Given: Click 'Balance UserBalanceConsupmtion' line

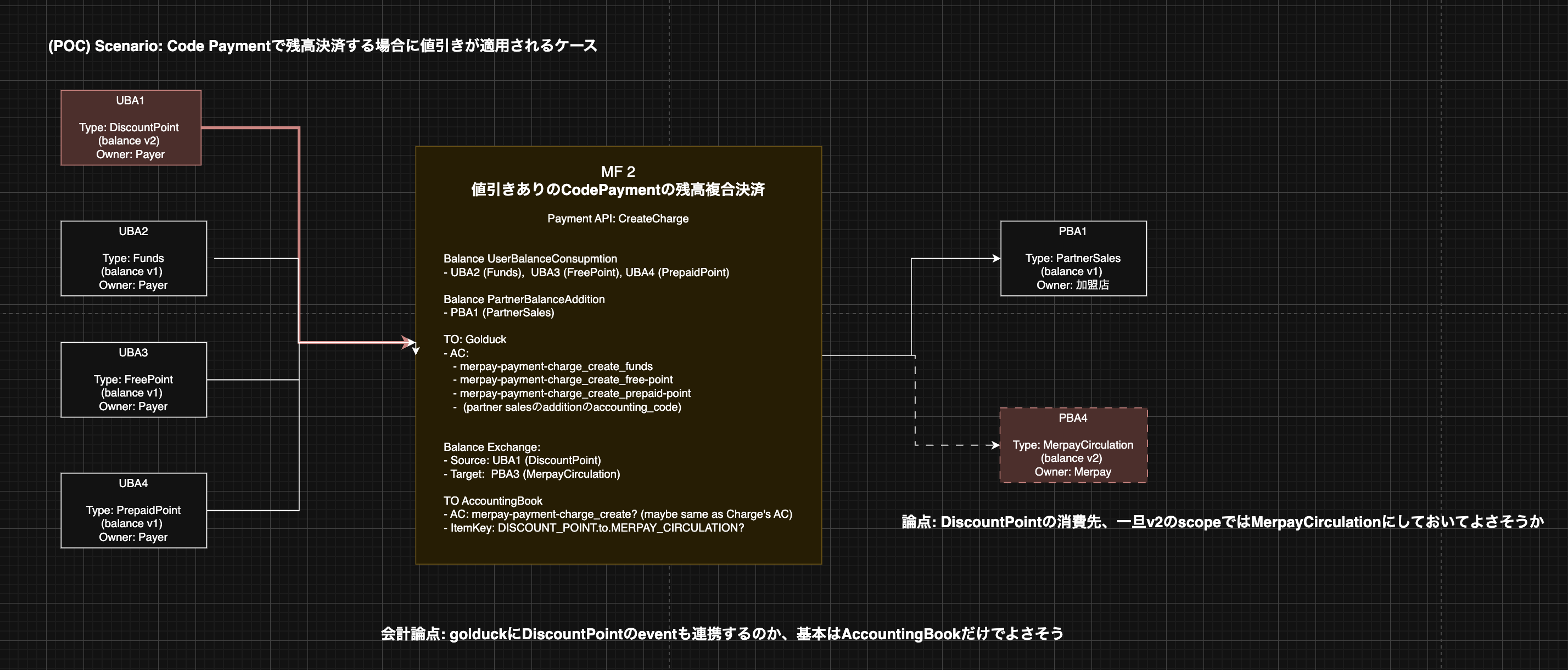Looking at the screenshot, I should [530, 259].
